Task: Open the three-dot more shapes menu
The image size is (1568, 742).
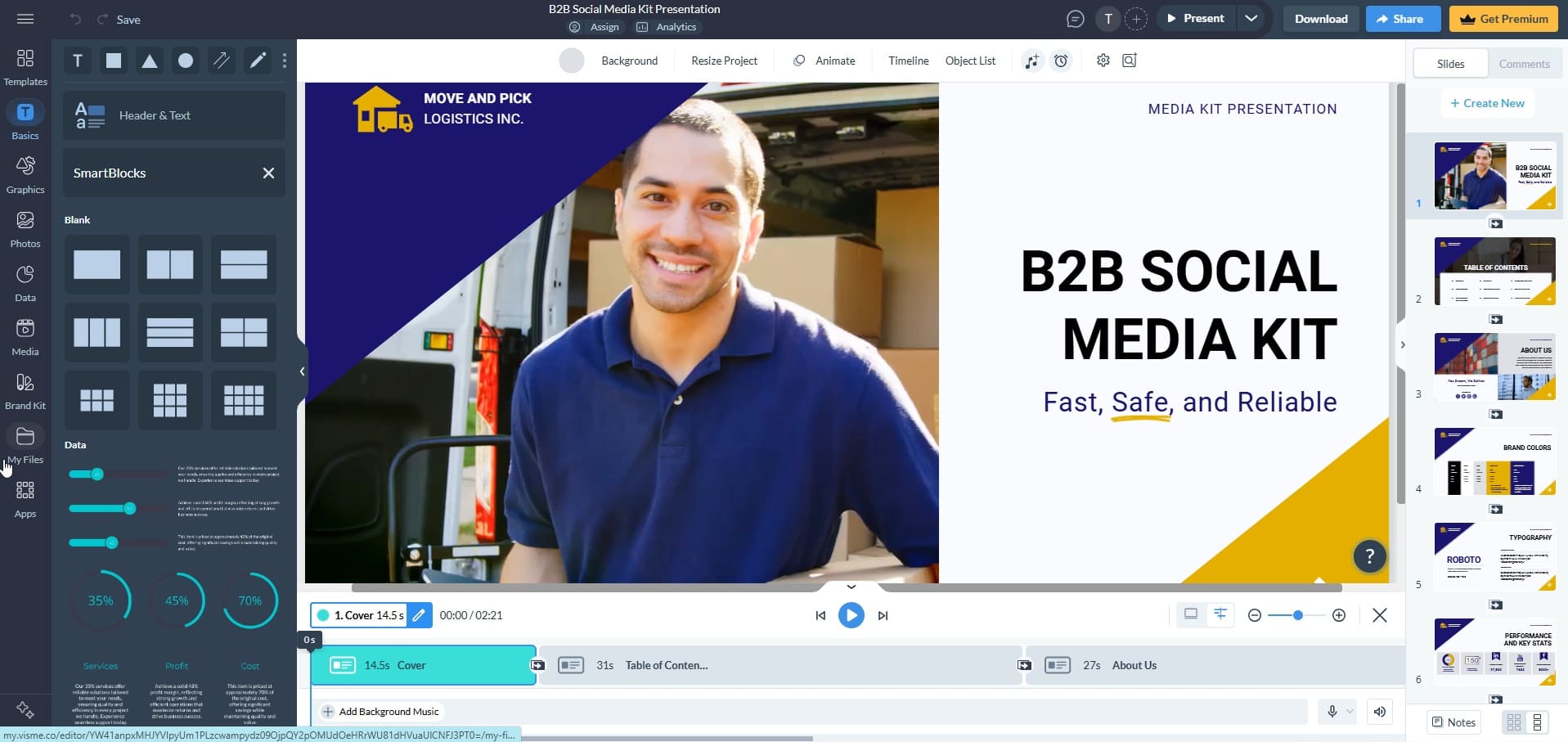Action: 284,61
